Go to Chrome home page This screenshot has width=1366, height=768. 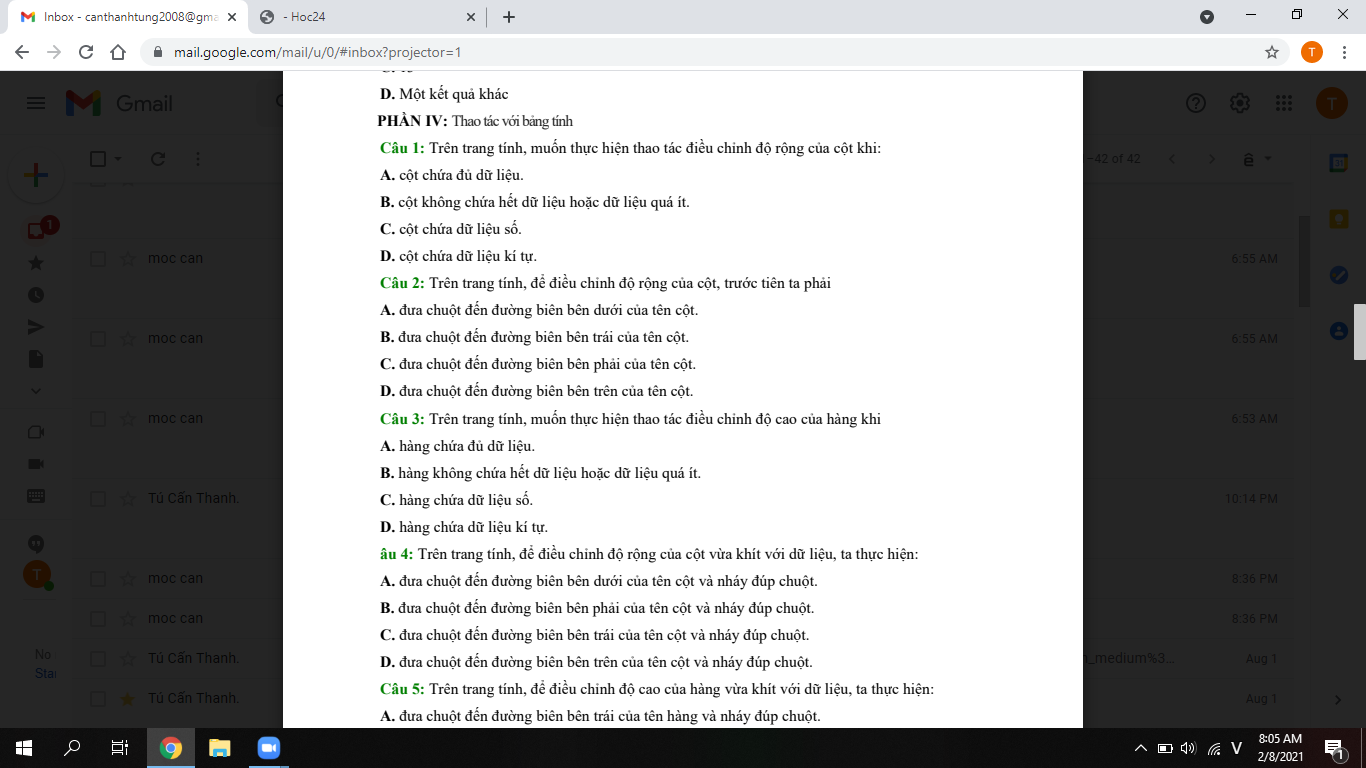coord(118,52)
